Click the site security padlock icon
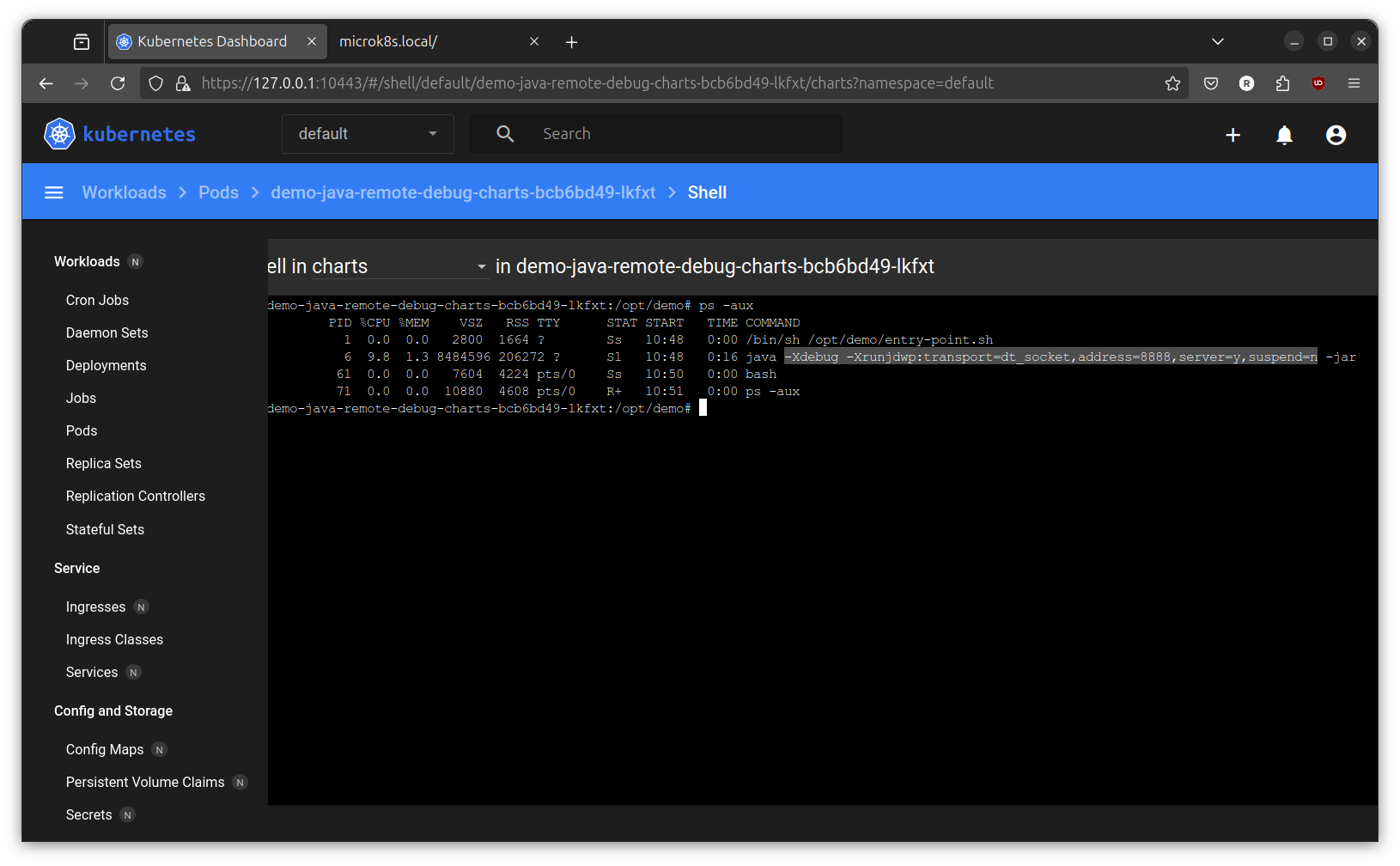Viewport: 1400px width, 866px height. coord(183,83)
